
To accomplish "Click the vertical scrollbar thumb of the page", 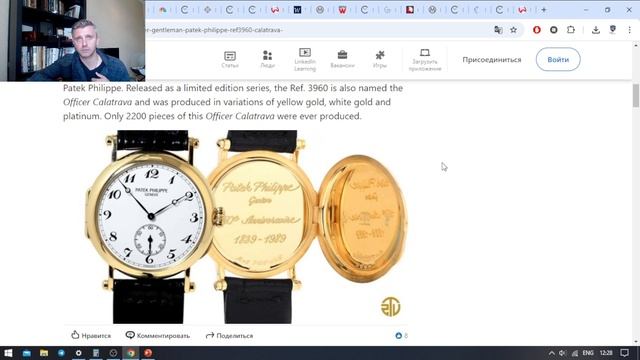I will pos(636,96).
